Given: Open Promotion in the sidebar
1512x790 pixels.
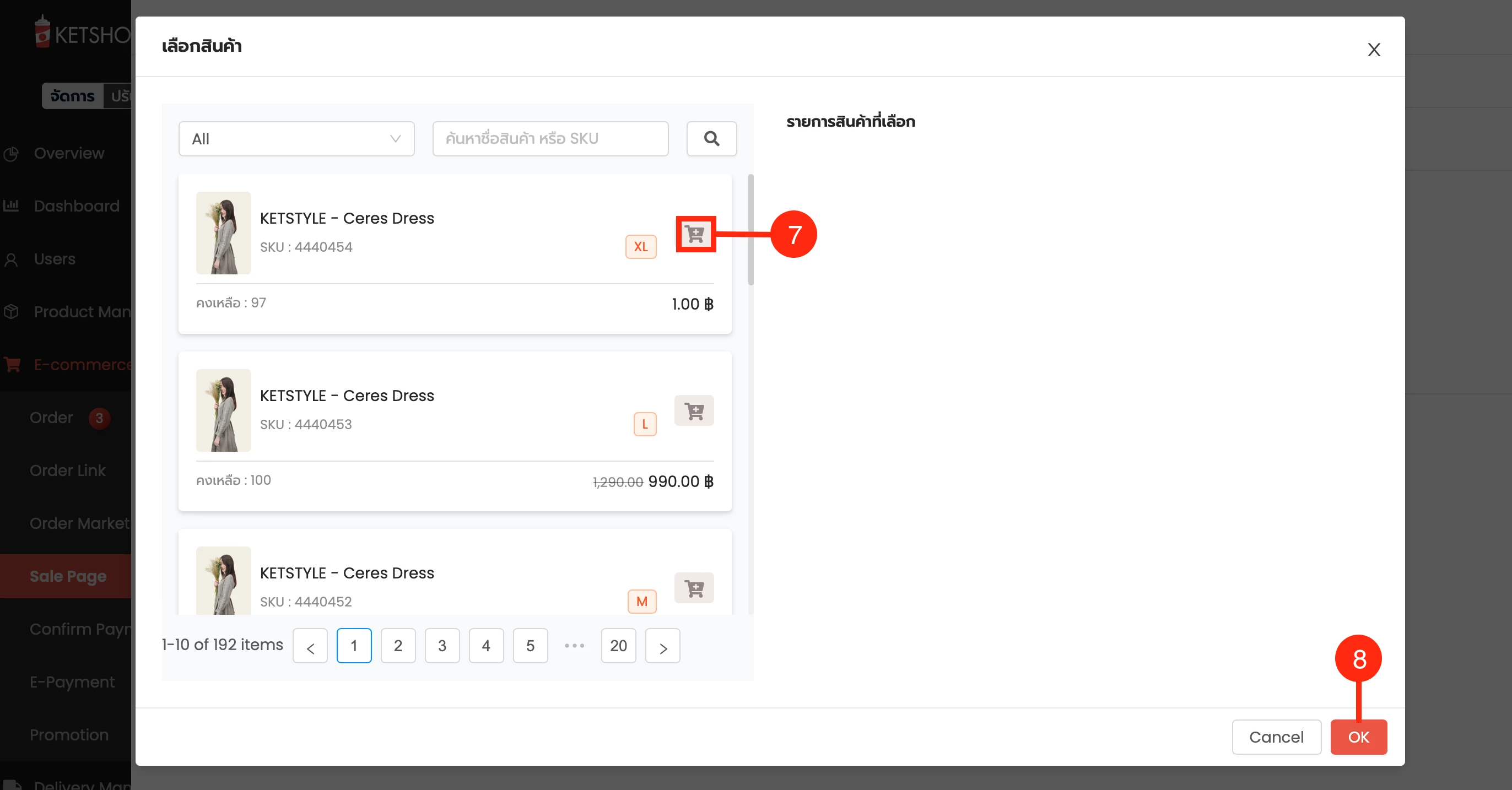Looking at the screenshot, I should coord(69,735).
